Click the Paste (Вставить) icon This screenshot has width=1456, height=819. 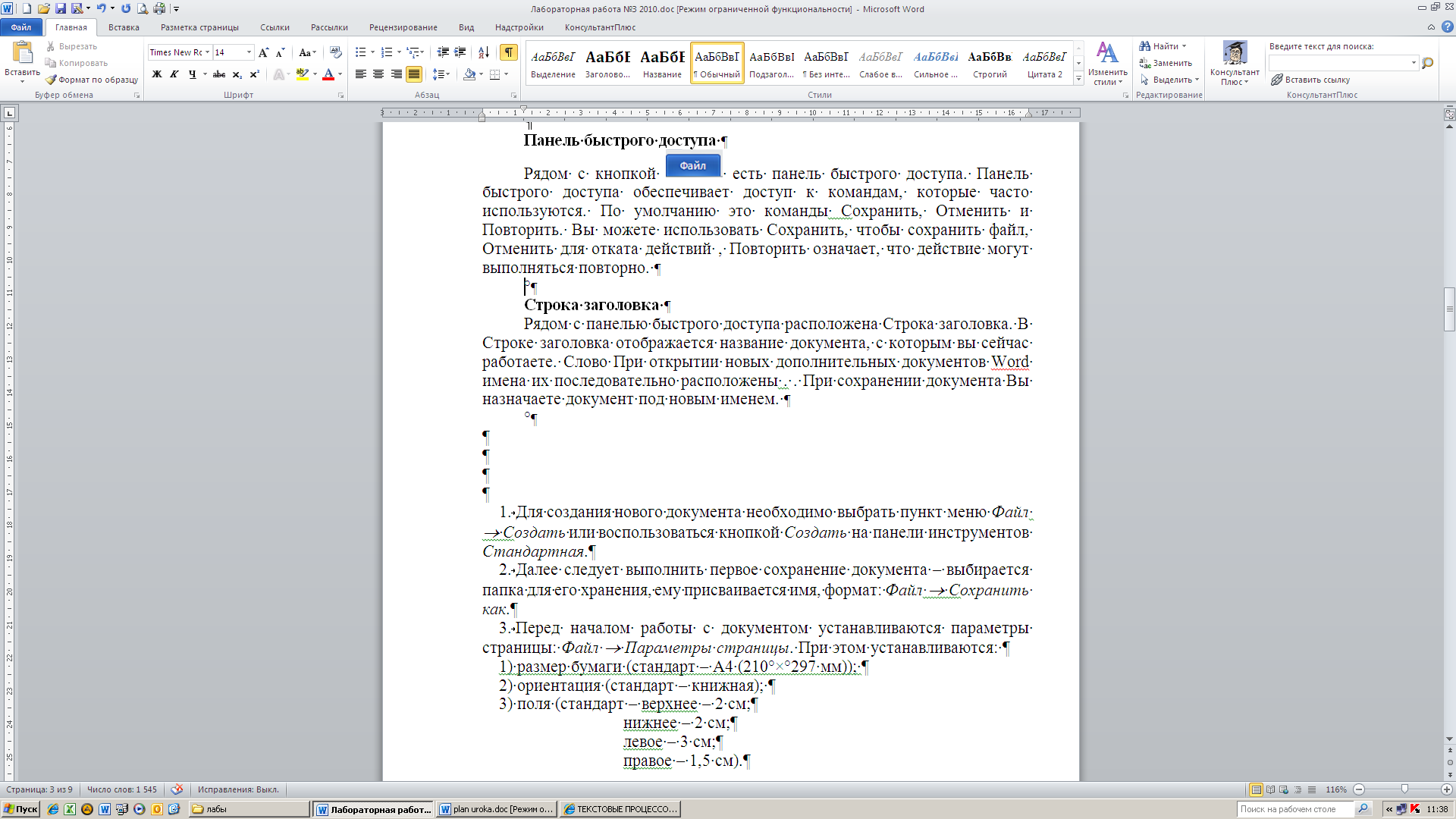[22, 53]
